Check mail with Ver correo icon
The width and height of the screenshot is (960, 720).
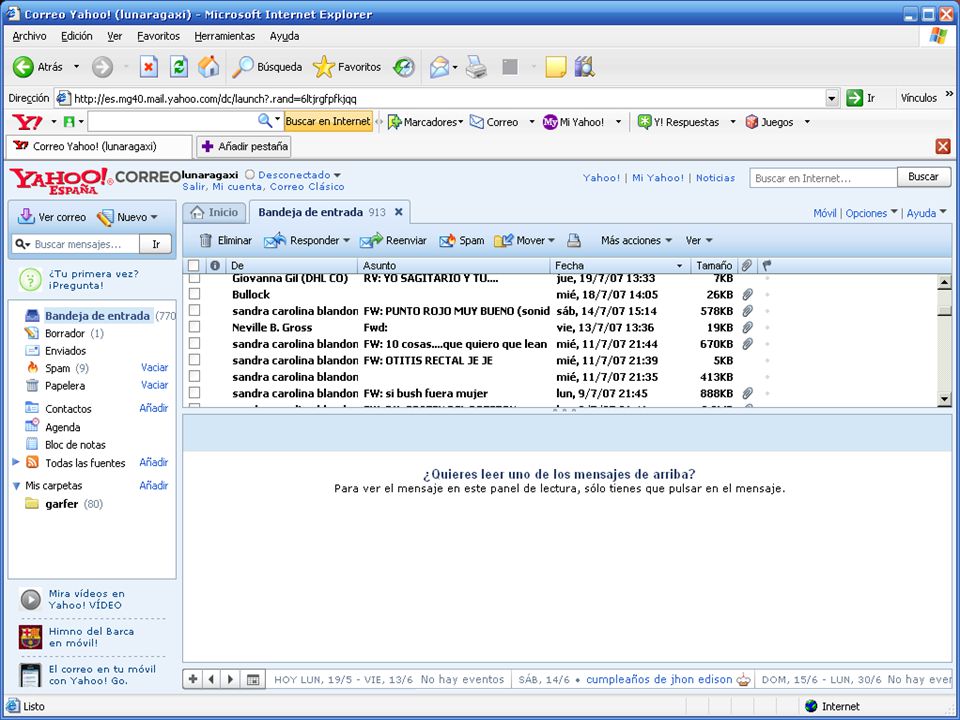[26, 217]
